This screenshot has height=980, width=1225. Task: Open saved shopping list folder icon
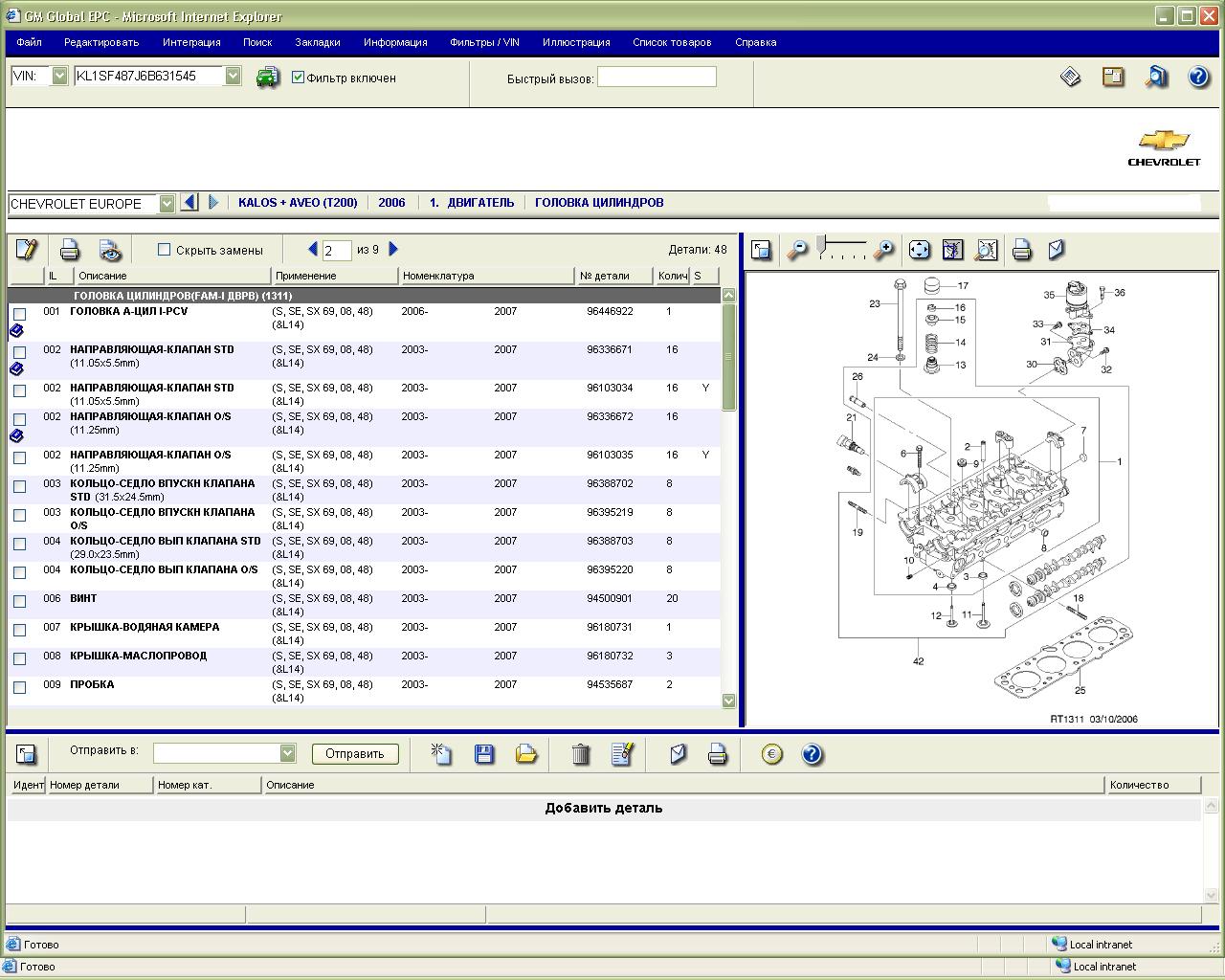pyautogui.click(x=526, y=754)
